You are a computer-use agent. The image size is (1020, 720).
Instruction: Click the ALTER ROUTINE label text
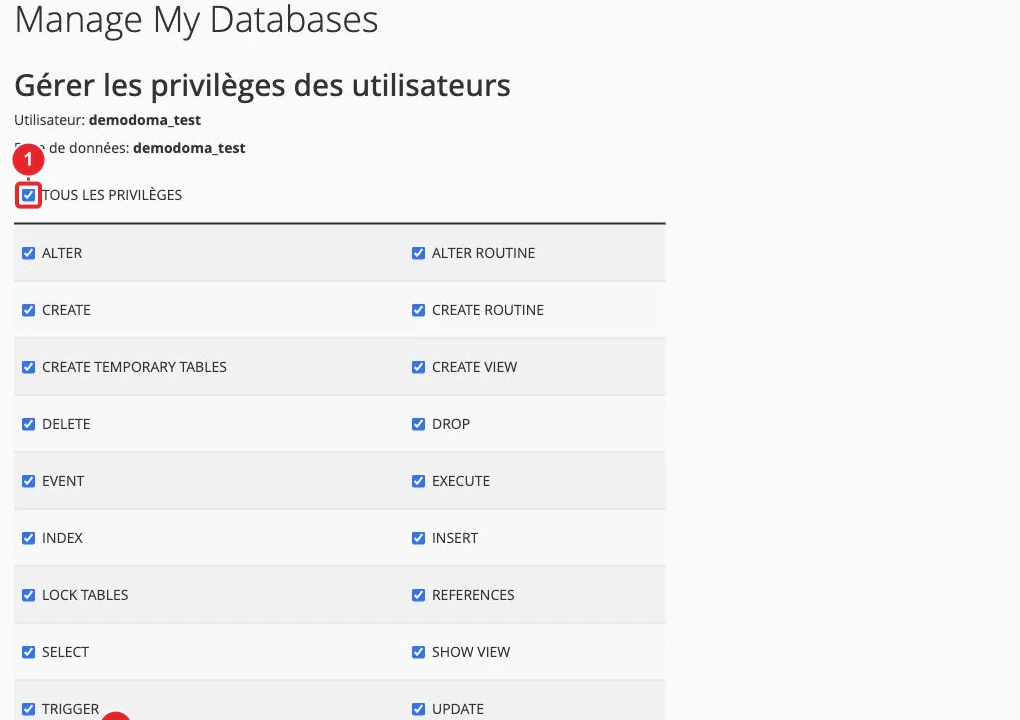pos(483,253)
